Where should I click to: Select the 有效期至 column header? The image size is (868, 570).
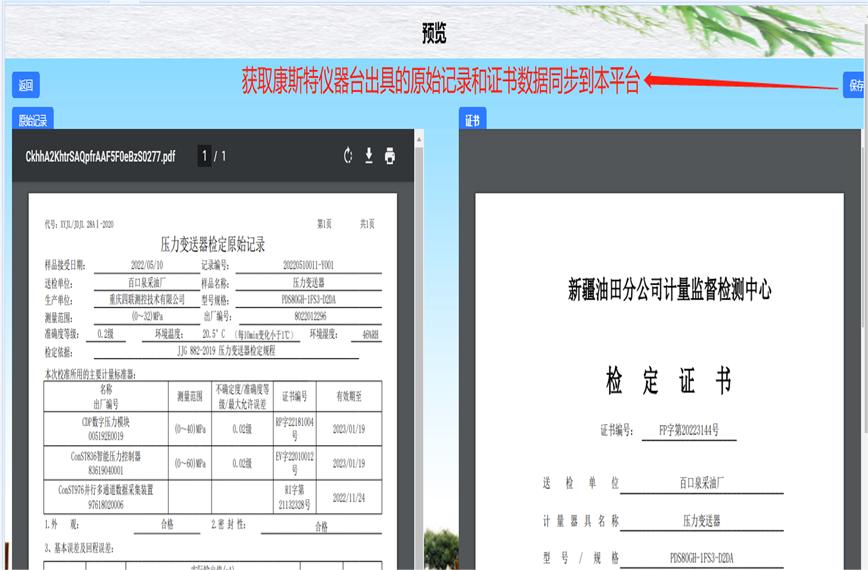(x=349, y=396)
